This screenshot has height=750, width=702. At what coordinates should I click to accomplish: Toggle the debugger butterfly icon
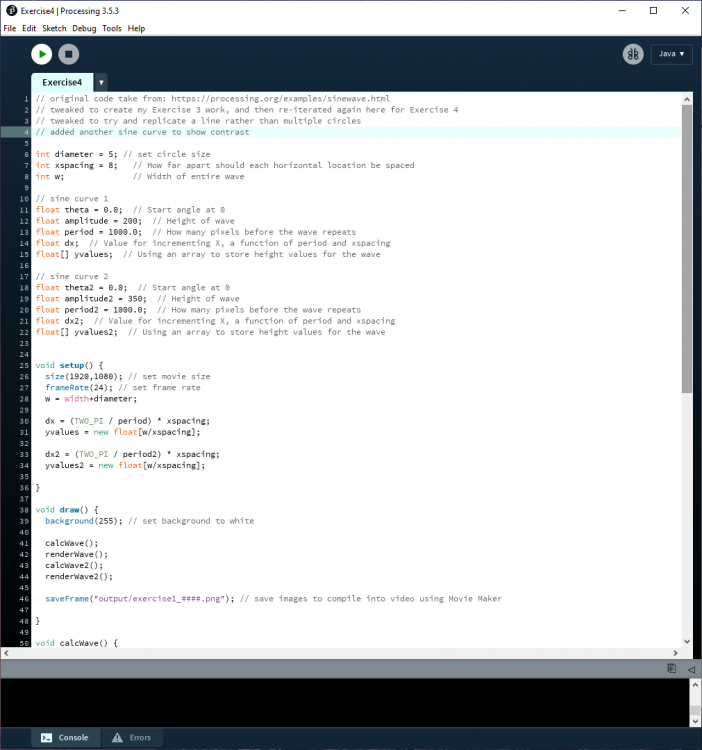(632, 55)
